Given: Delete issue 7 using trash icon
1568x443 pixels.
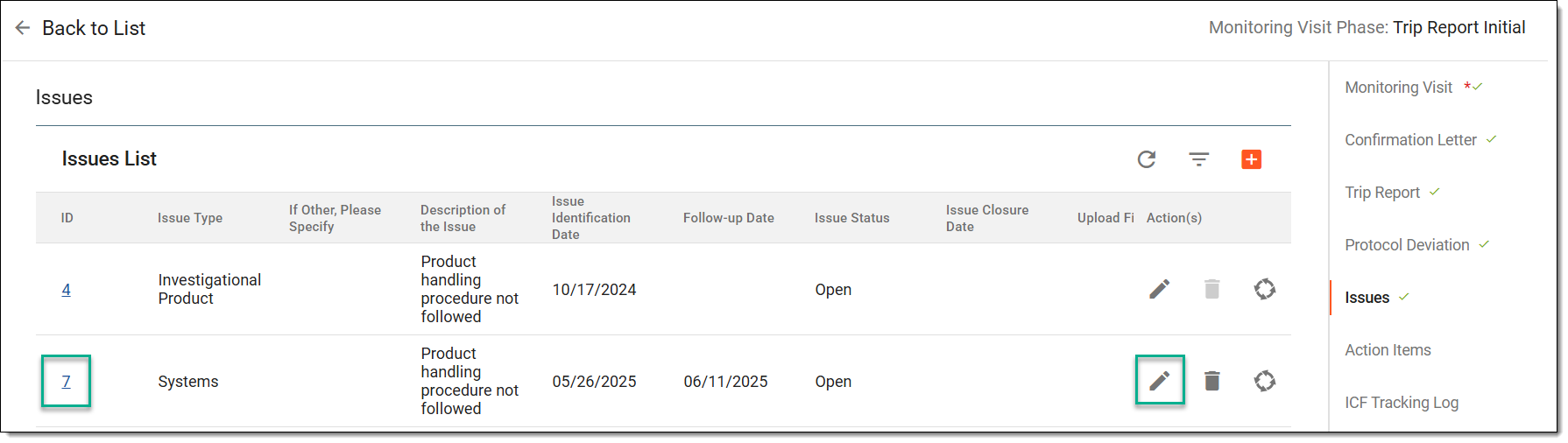Looking at the screenshot, I should [x=1212, y=381].
